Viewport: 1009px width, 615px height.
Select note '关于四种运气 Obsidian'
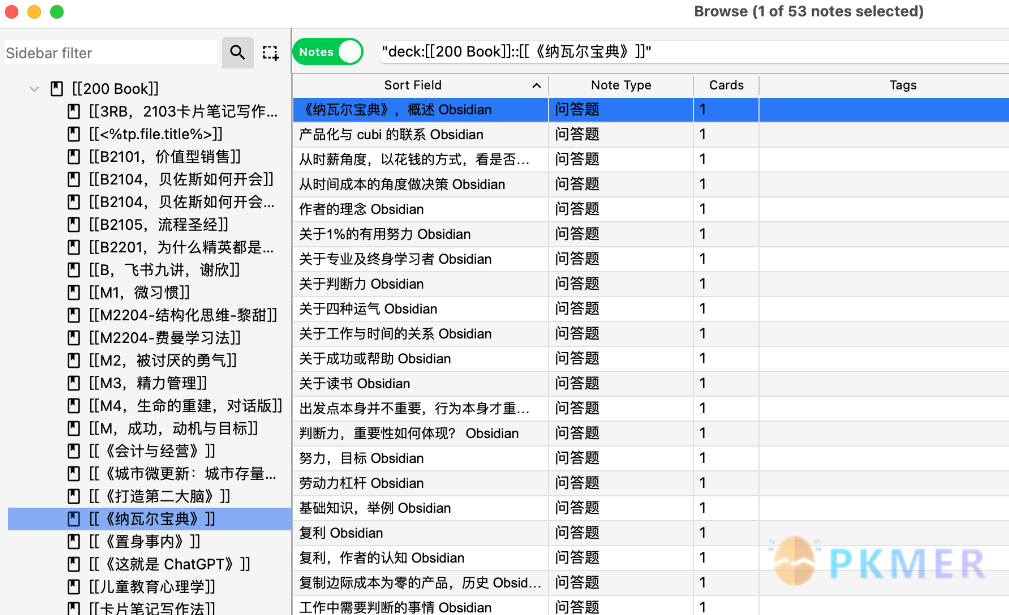[x=420, y=309]
